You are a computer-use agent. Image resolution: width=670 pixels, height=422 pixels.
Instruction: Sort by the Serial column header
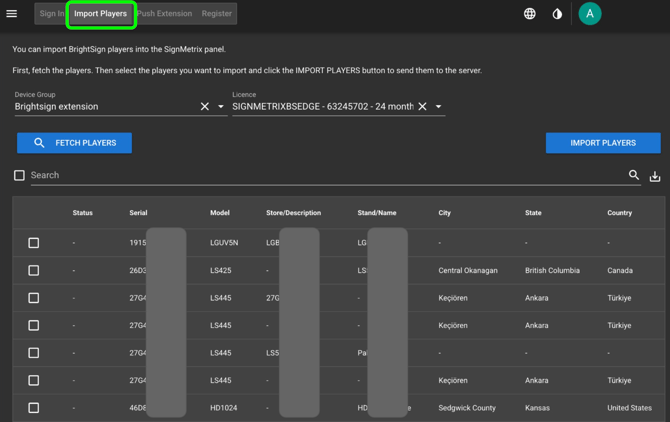tap(138, 213)
